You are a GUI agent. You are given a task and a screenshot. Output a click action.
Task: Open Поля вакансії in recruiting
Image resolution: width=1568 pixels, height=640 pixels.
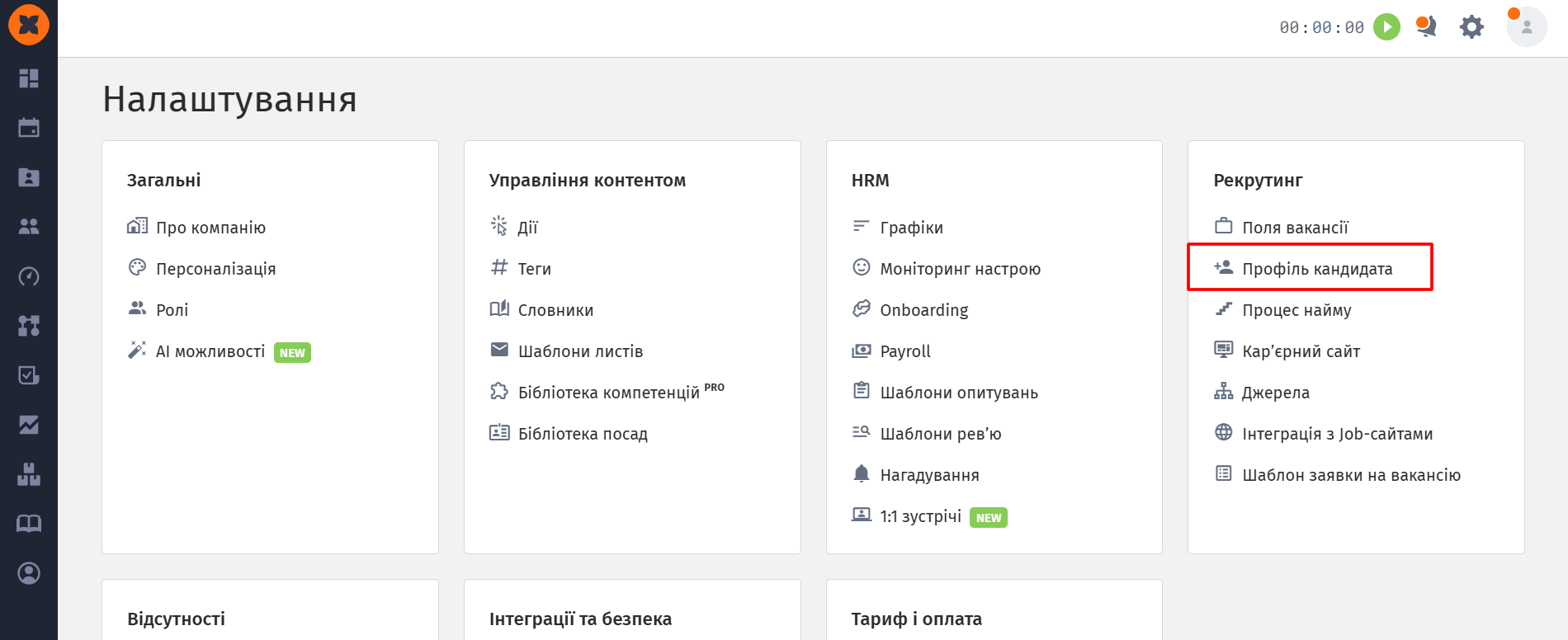(1281, 227)
